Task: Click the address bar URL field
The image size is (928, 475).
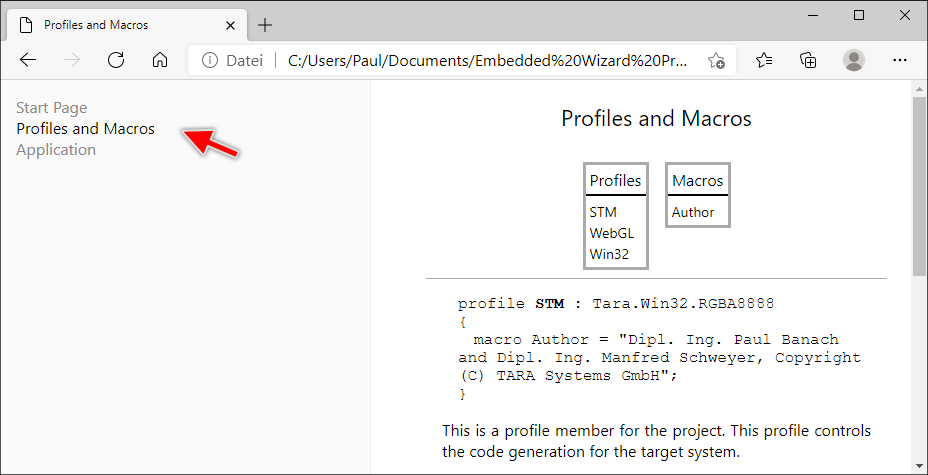Action: click(x=487, y=61)
